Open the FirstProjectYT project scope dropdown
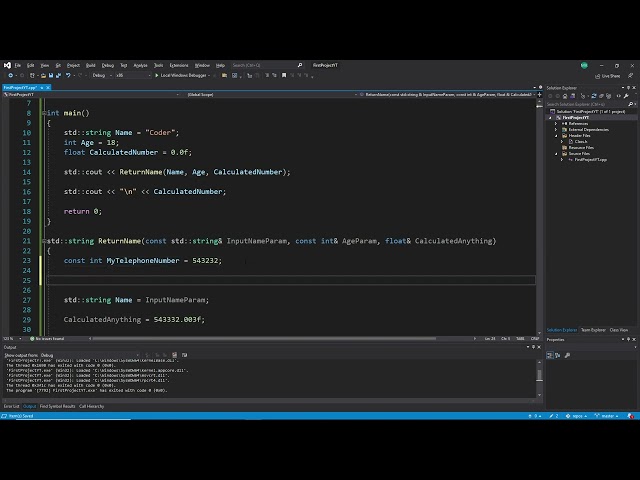 coord(92,94)
